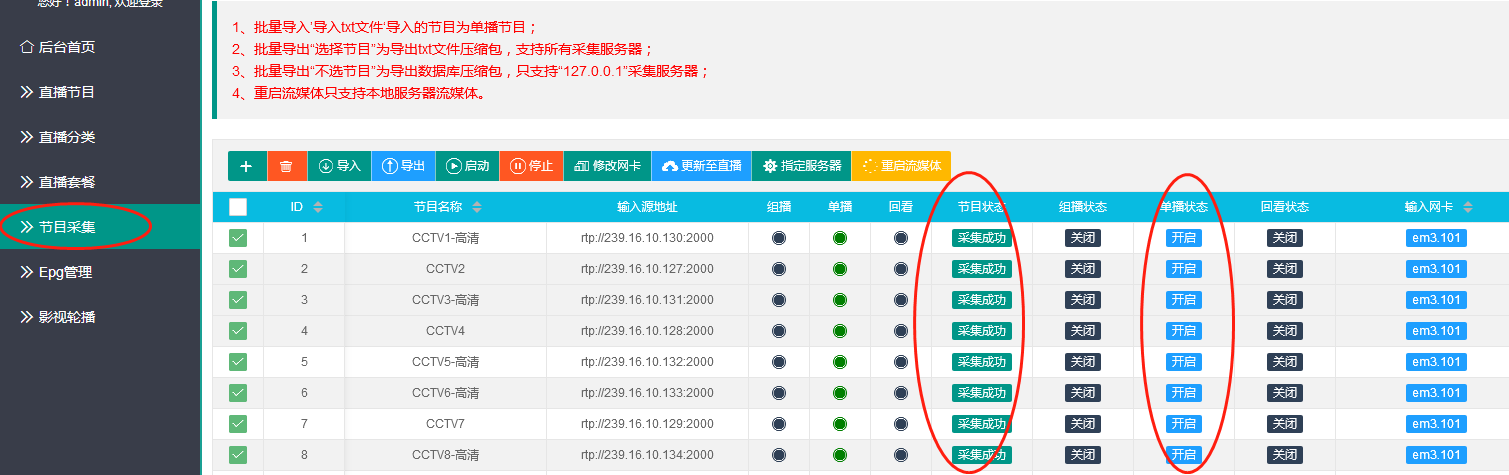Click the orange trash delete button
Viewport: 1509px width, 475px height.
[287, 166]
